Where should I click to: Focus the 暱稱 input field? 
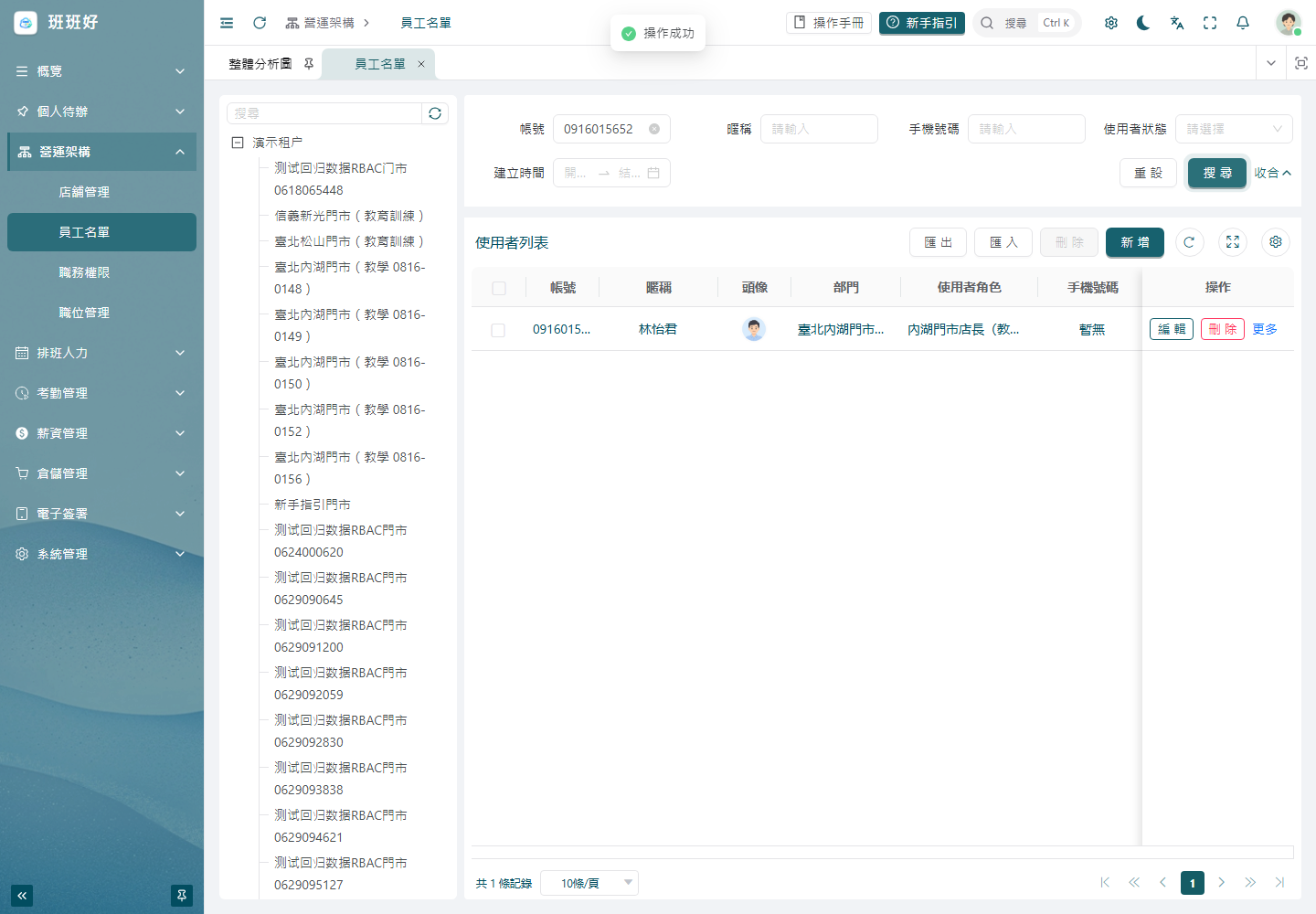(x=819, y=129)
